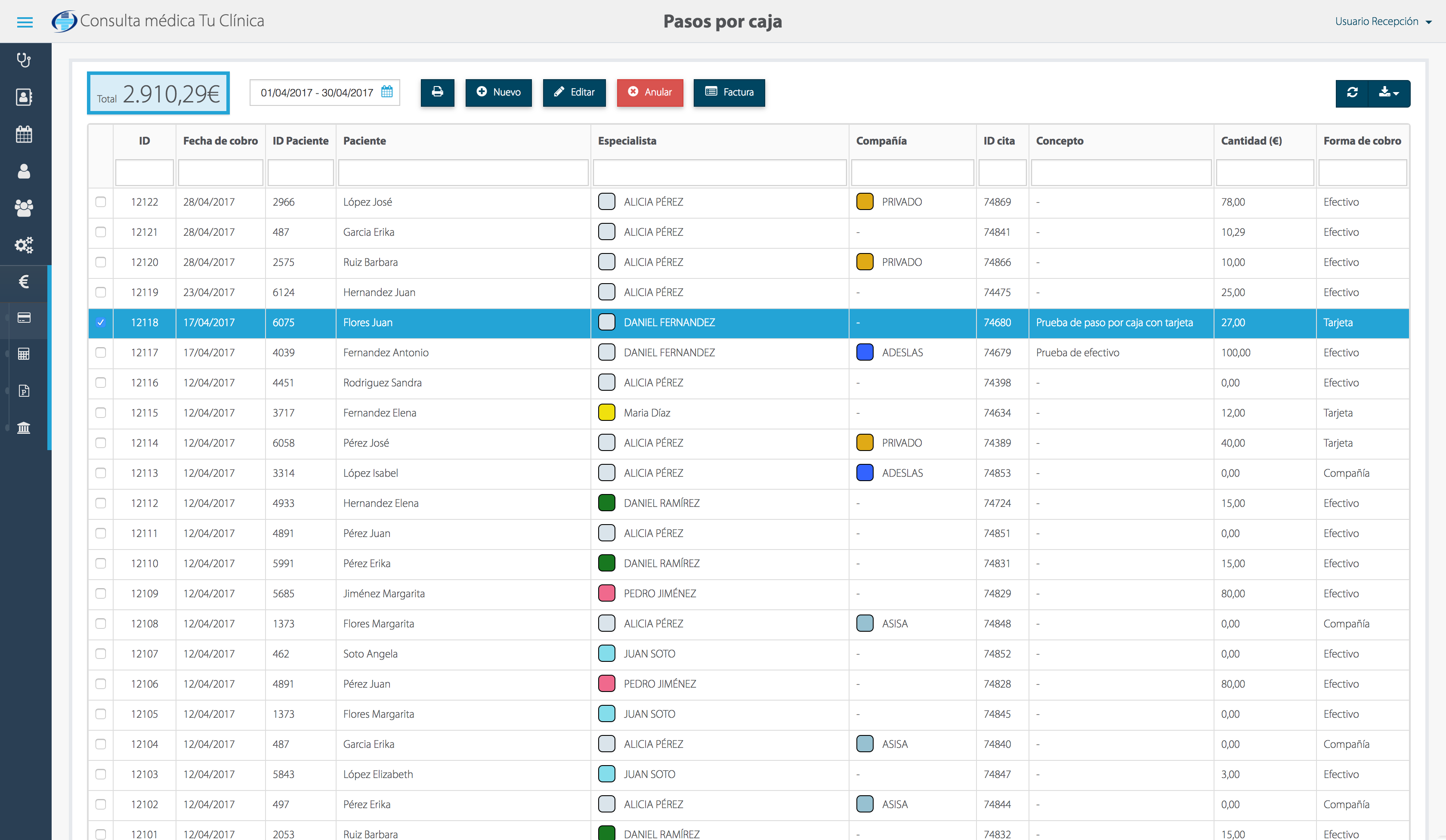The height and width of the screenshot is (840, 1446).
Task: Click the Paciente filter input field
Action: [x=463, y=172]
